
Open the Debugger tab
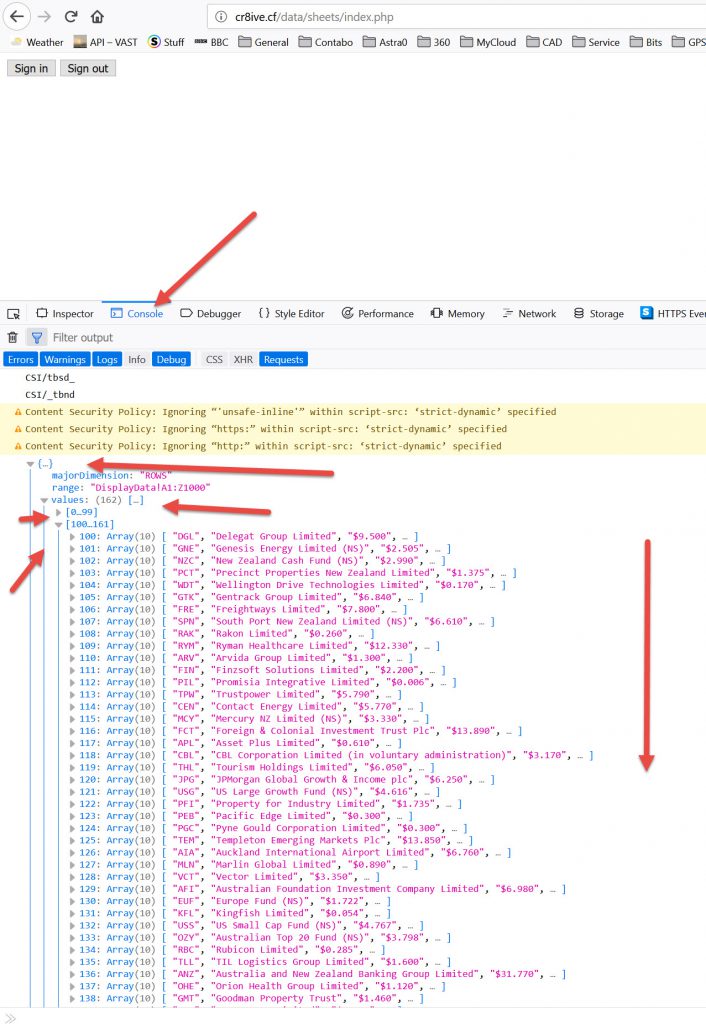tap(211, 313)
